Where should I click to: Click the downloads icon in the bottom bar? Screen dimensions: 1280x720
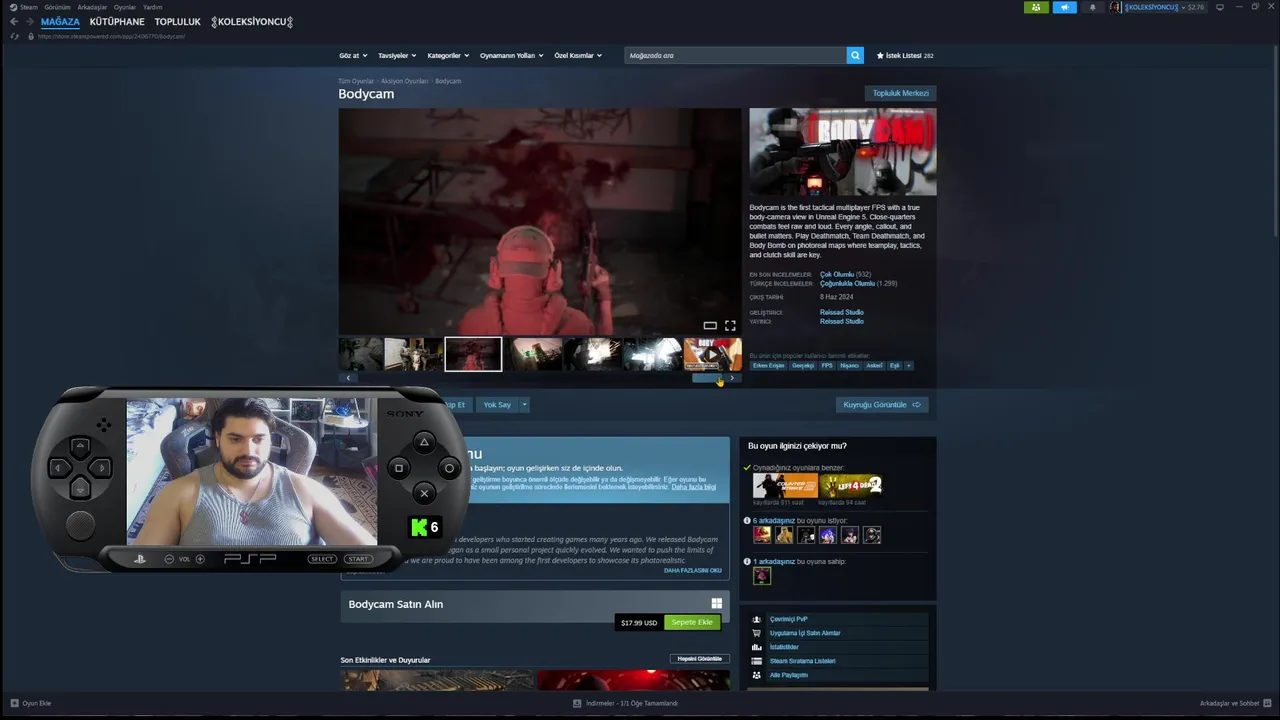577,703
